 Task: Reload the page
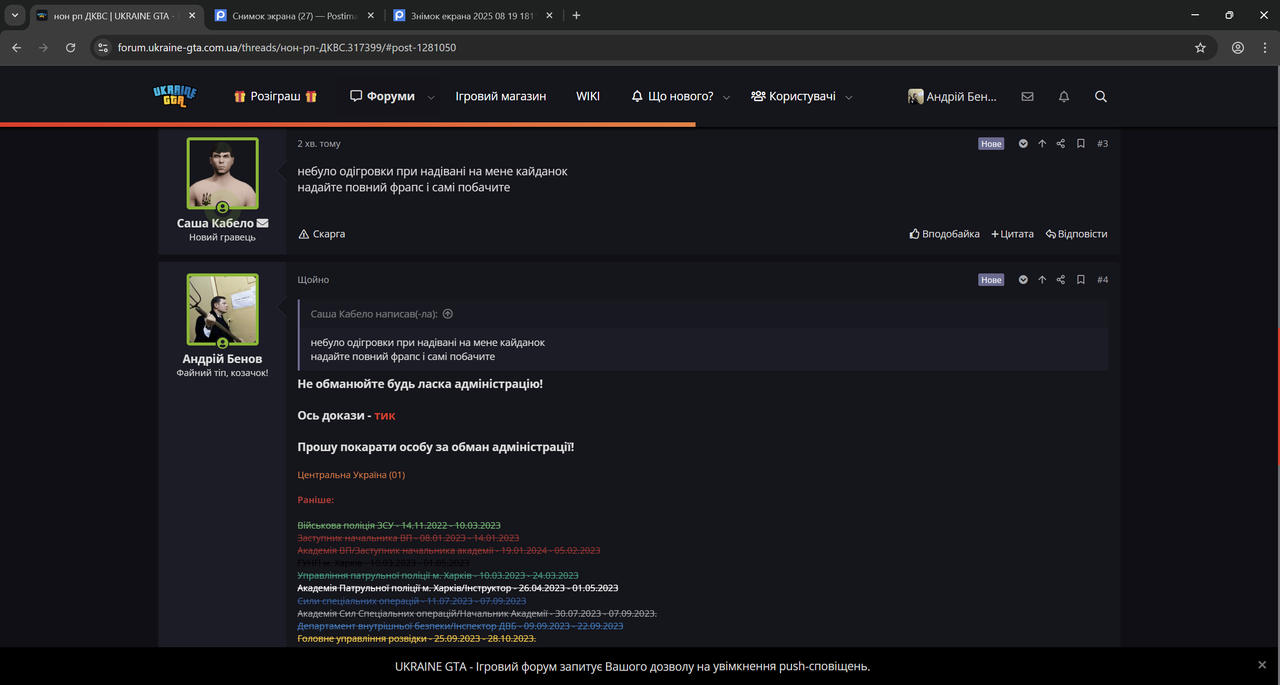(70, 47)
